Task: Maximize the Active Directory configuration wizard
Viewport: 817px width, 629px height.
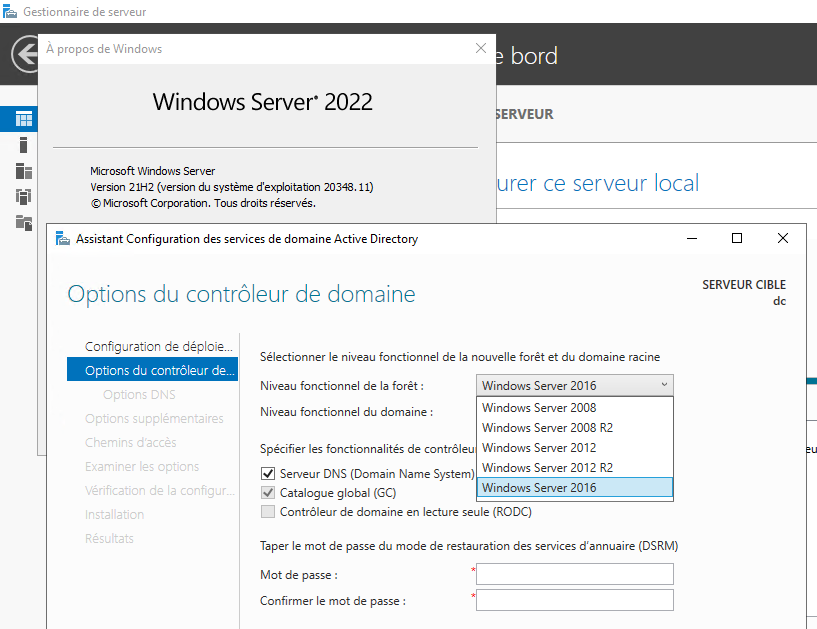Action: coord(737,238)
